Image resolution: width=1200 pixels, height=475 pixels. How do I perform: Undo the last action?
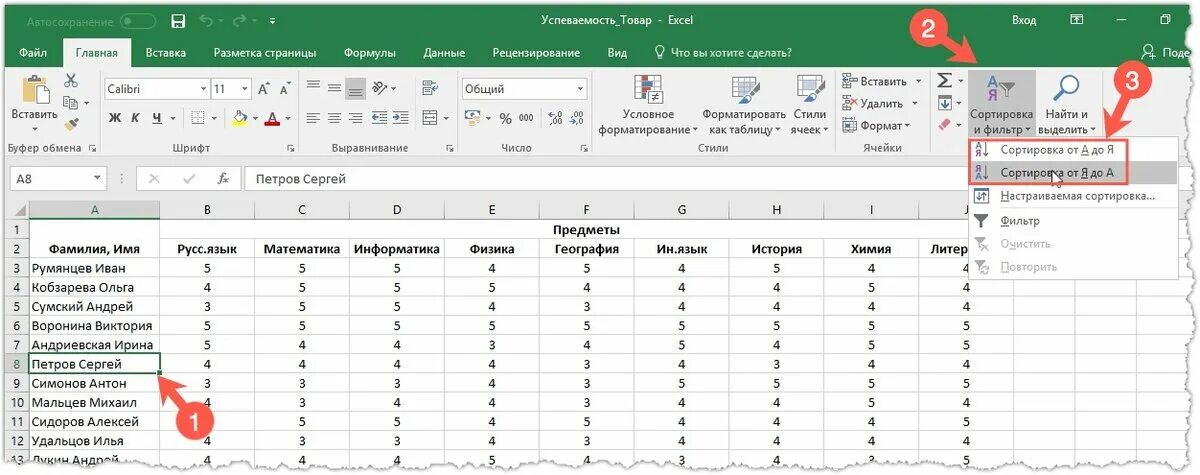tap(206, 20)
